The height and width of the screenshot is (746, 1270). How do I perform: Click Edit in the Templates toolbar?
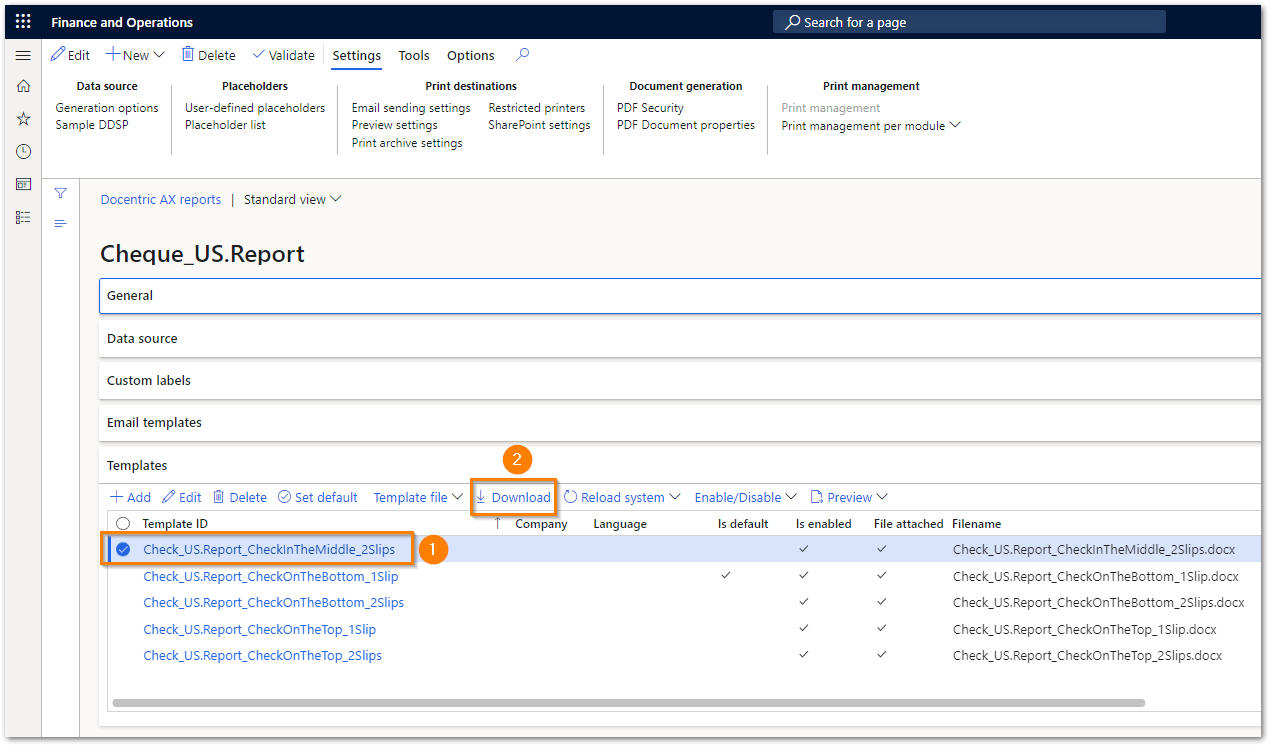(x=182, y=497)
